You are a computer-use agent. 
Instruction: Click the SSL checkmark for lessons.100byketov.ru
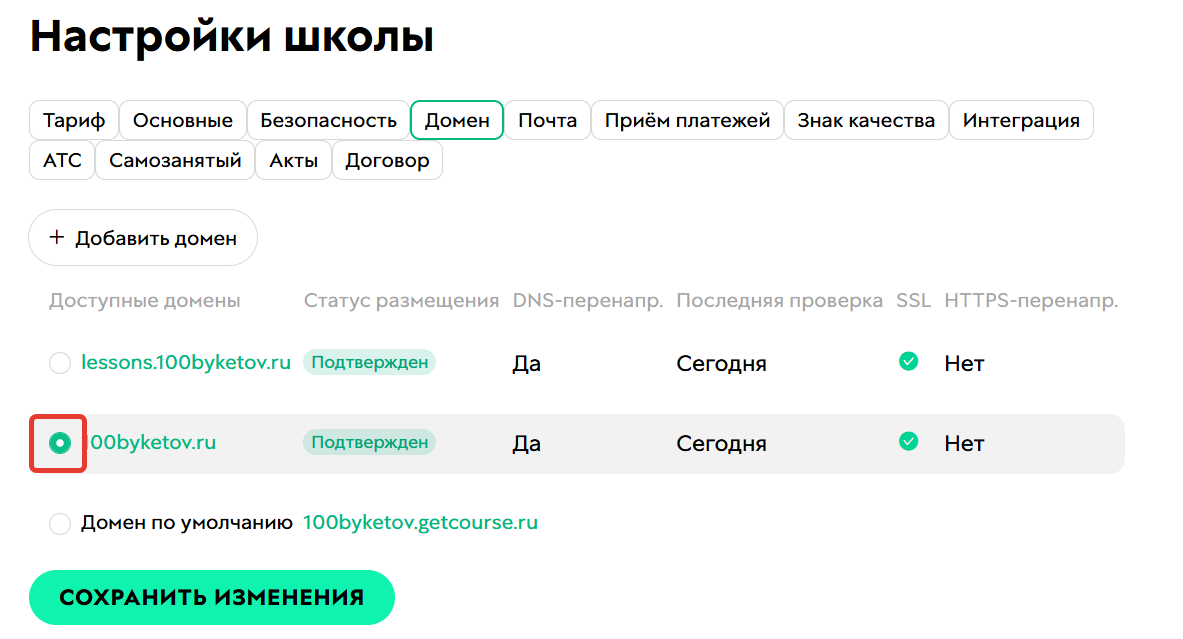908,361
